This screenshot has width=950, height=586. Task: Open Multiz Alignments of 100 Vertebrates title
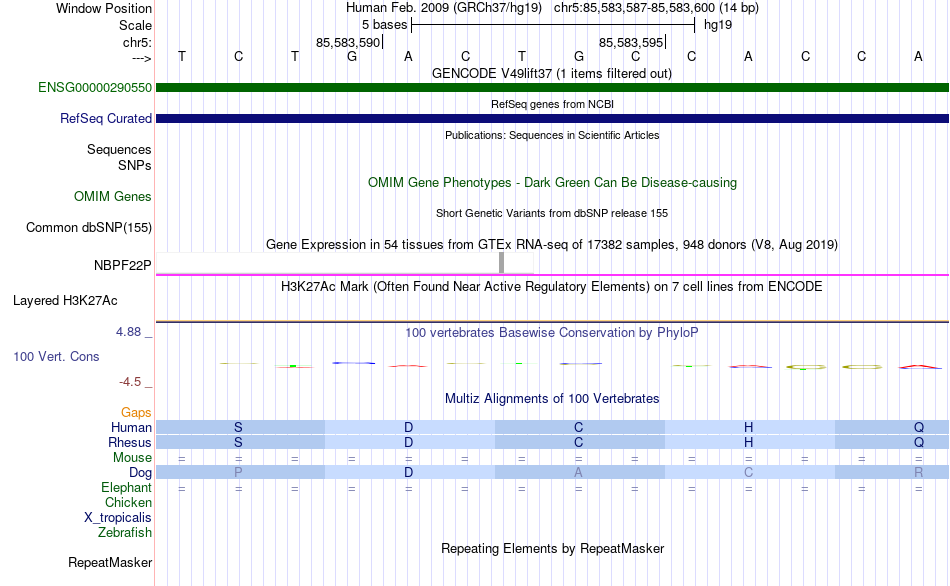click(552, 398)
